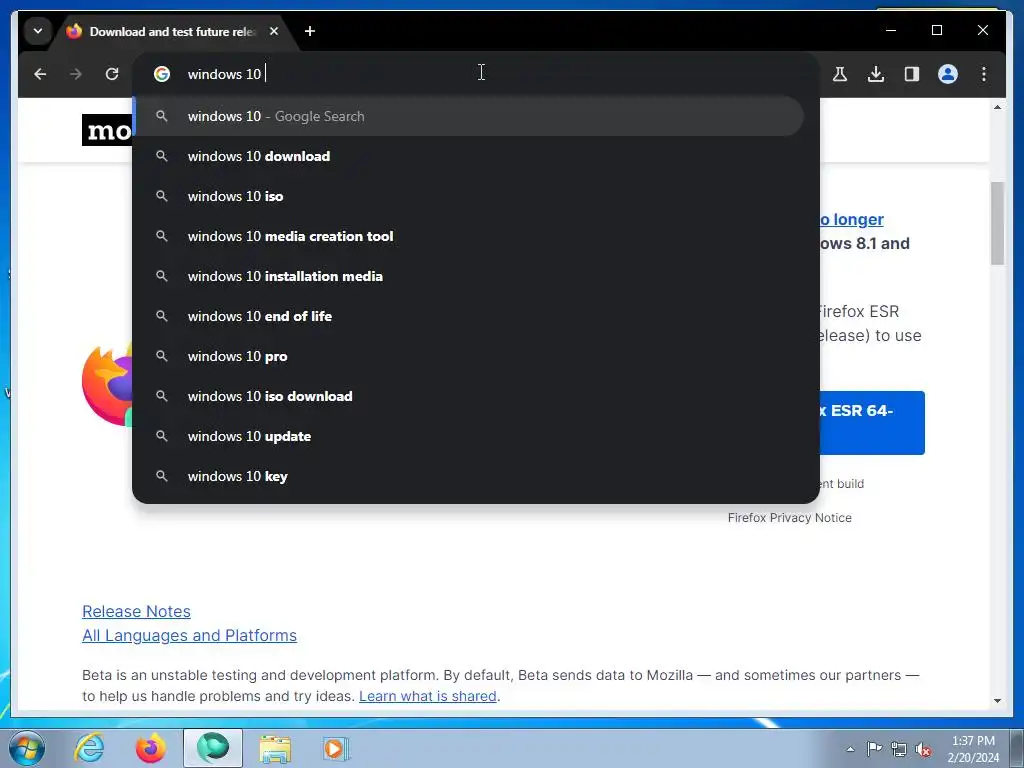
Task: Click search icon beside 'windows 10 download'
Action: [x=162, y=156]
